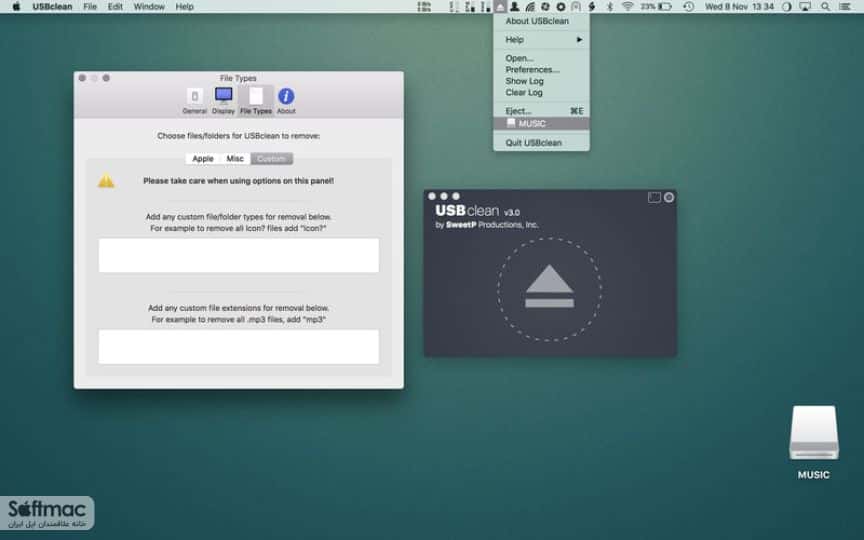The height and width of the screenshot is (540, 864).
Task: Open the Window menu
Action: (x=149, y=7)
